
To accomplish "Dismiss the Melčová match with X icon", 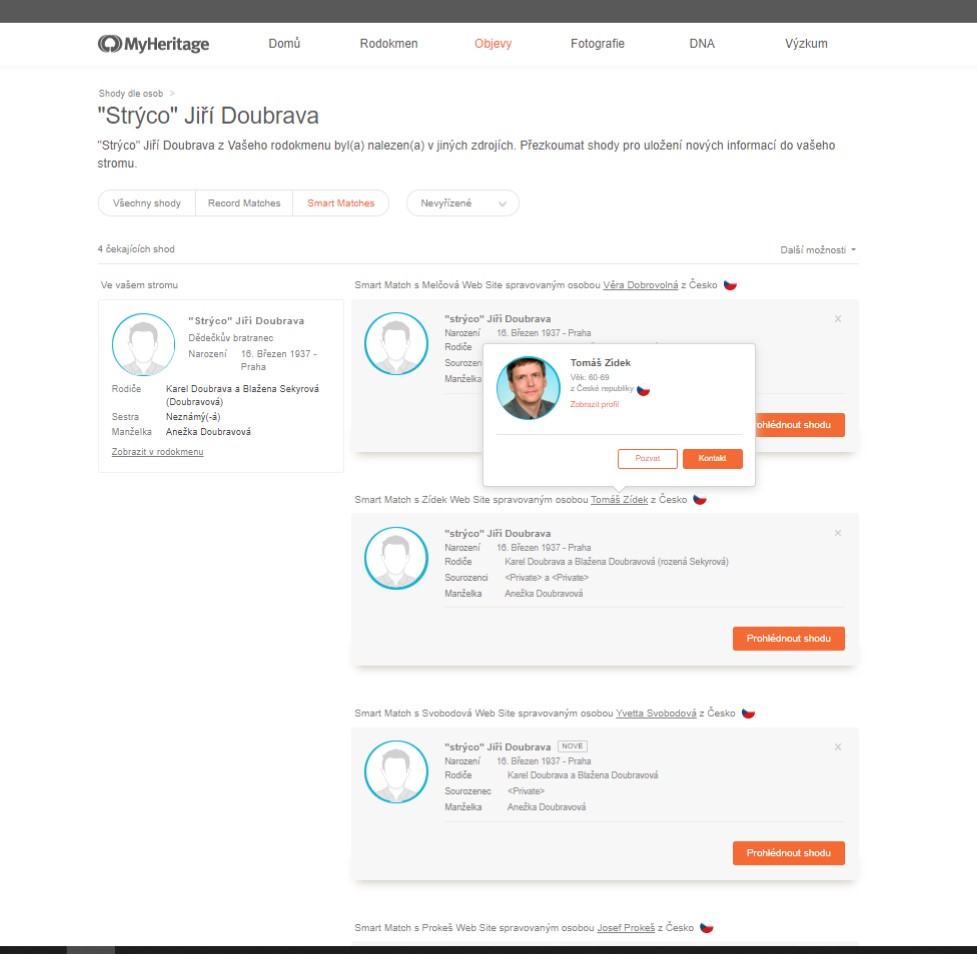I will pos(837,319).
